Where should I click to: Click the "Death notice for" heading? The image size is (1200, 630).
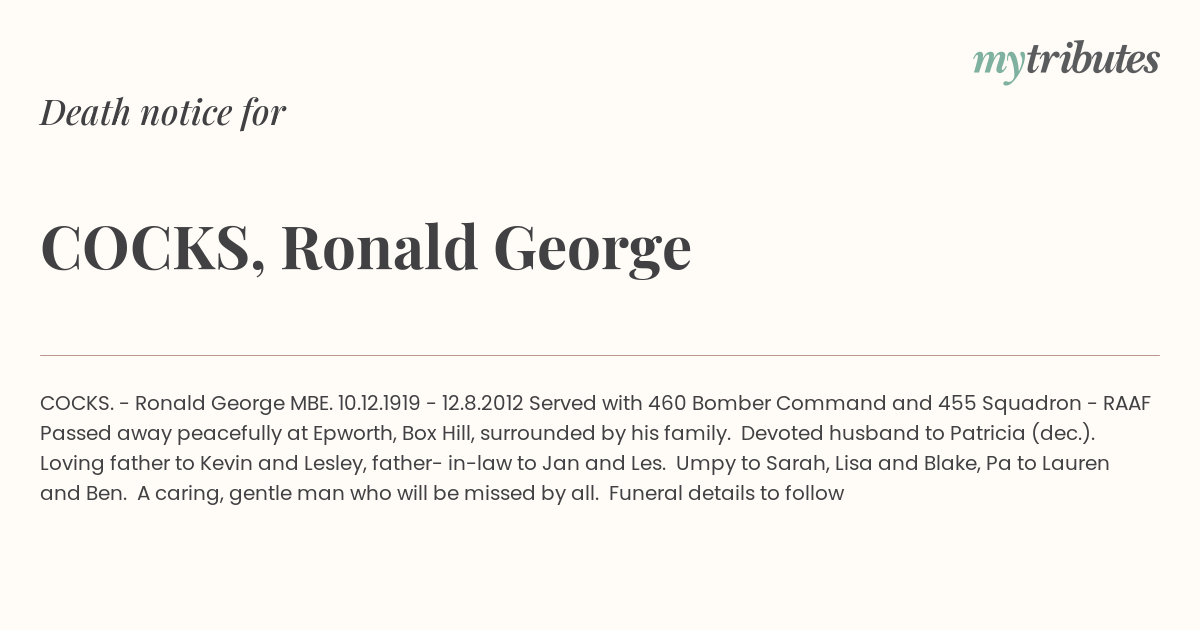163,112
